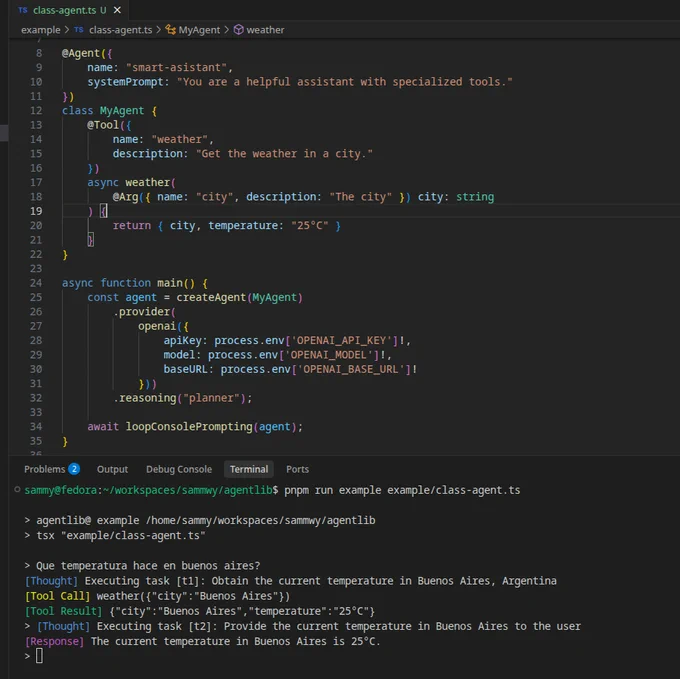Click the 'return' keyword on line 20
This screenshot has height=679, width=680.
pyautogui.click(x=132, y=225)
